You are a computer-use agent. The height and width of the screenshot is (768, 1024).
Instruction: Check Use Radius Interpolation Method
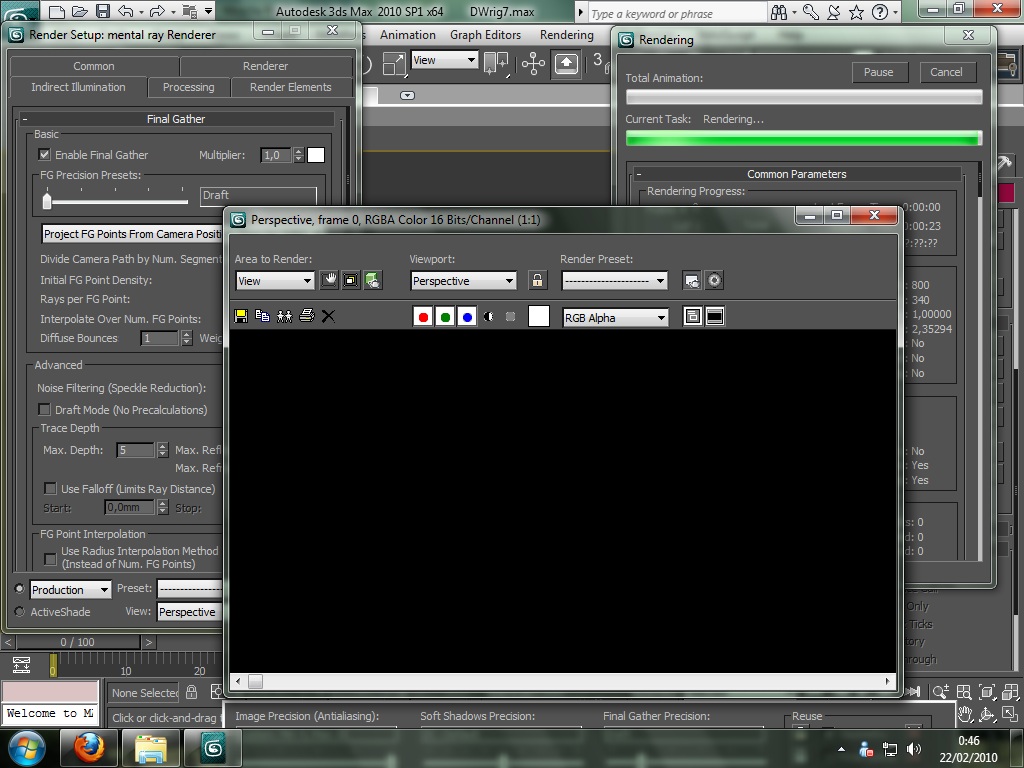pyautogui.click(x=50, y=559)
